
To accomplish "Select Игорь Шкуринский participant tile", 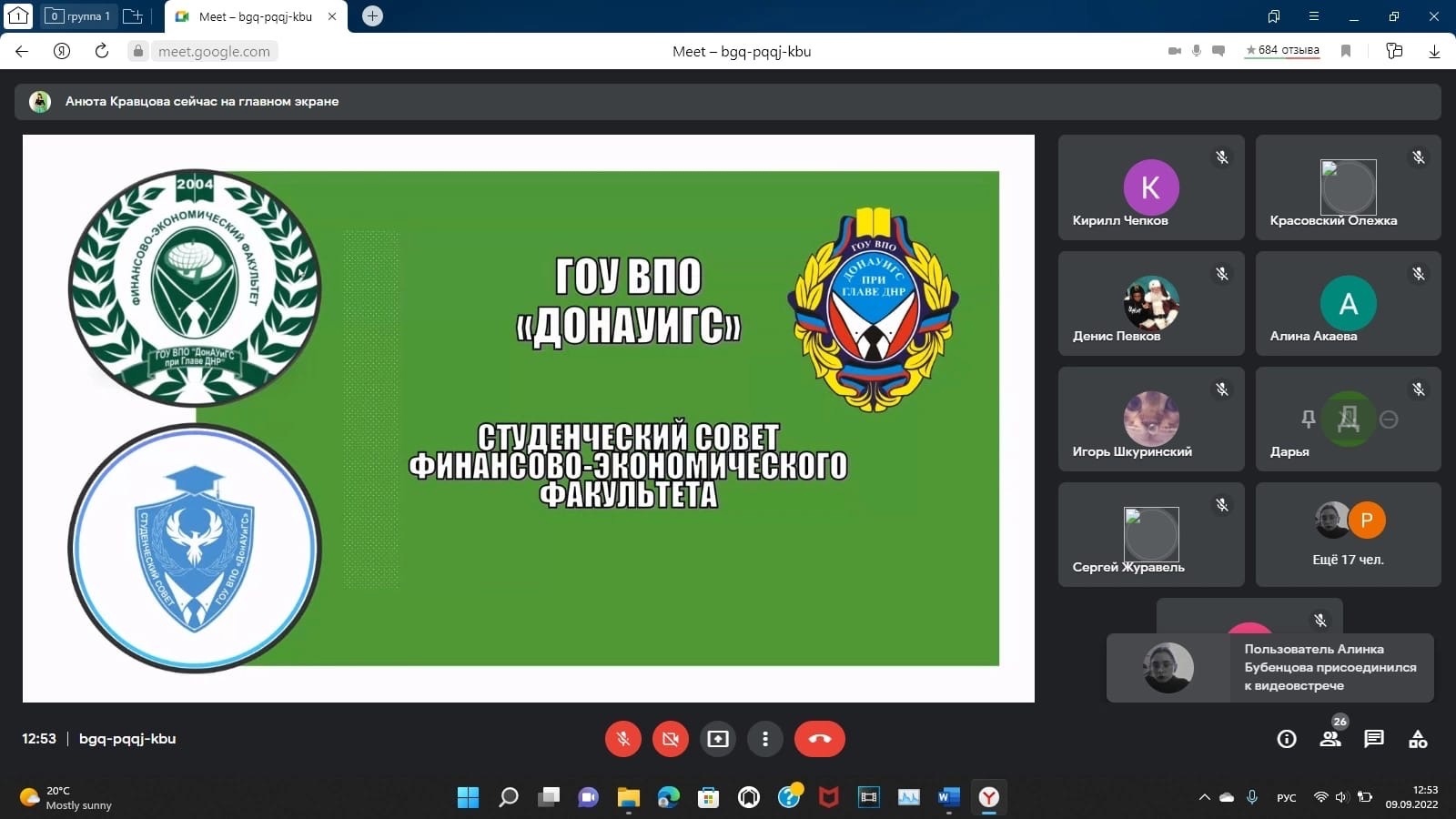I will coord(1151,419).
